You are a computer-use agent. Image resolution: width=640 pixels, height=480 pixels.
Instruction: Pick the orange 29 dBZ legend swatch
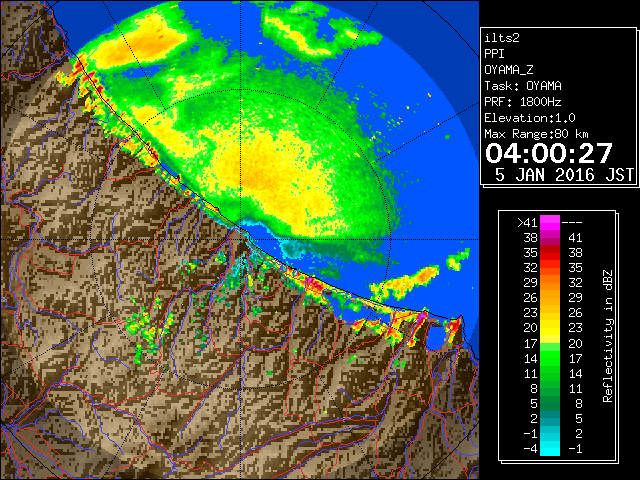(x=550, y=282)
